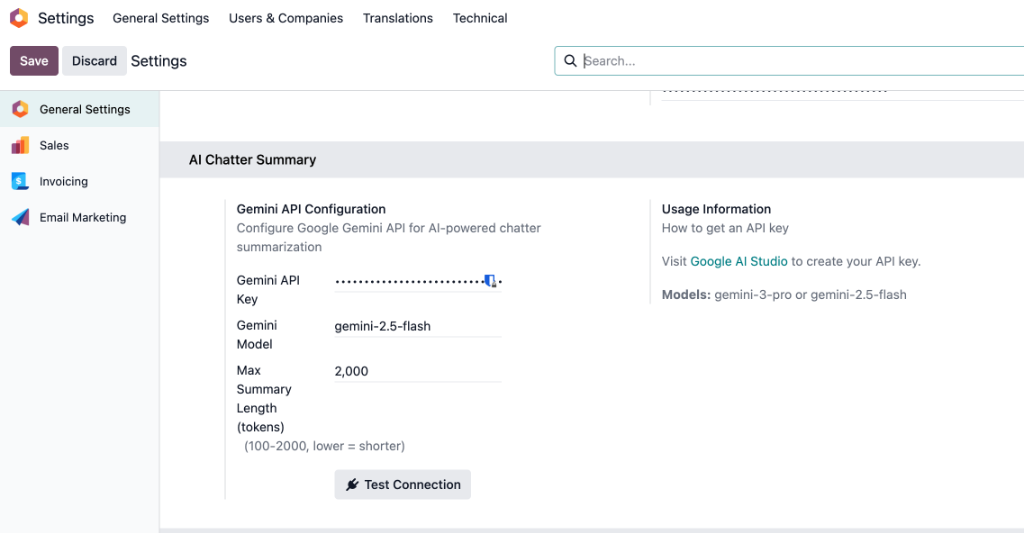Open the General Settings sidebar icon
Viewport: 1024px width, 533px height.
pyautogui.click(x=20, y=109)
